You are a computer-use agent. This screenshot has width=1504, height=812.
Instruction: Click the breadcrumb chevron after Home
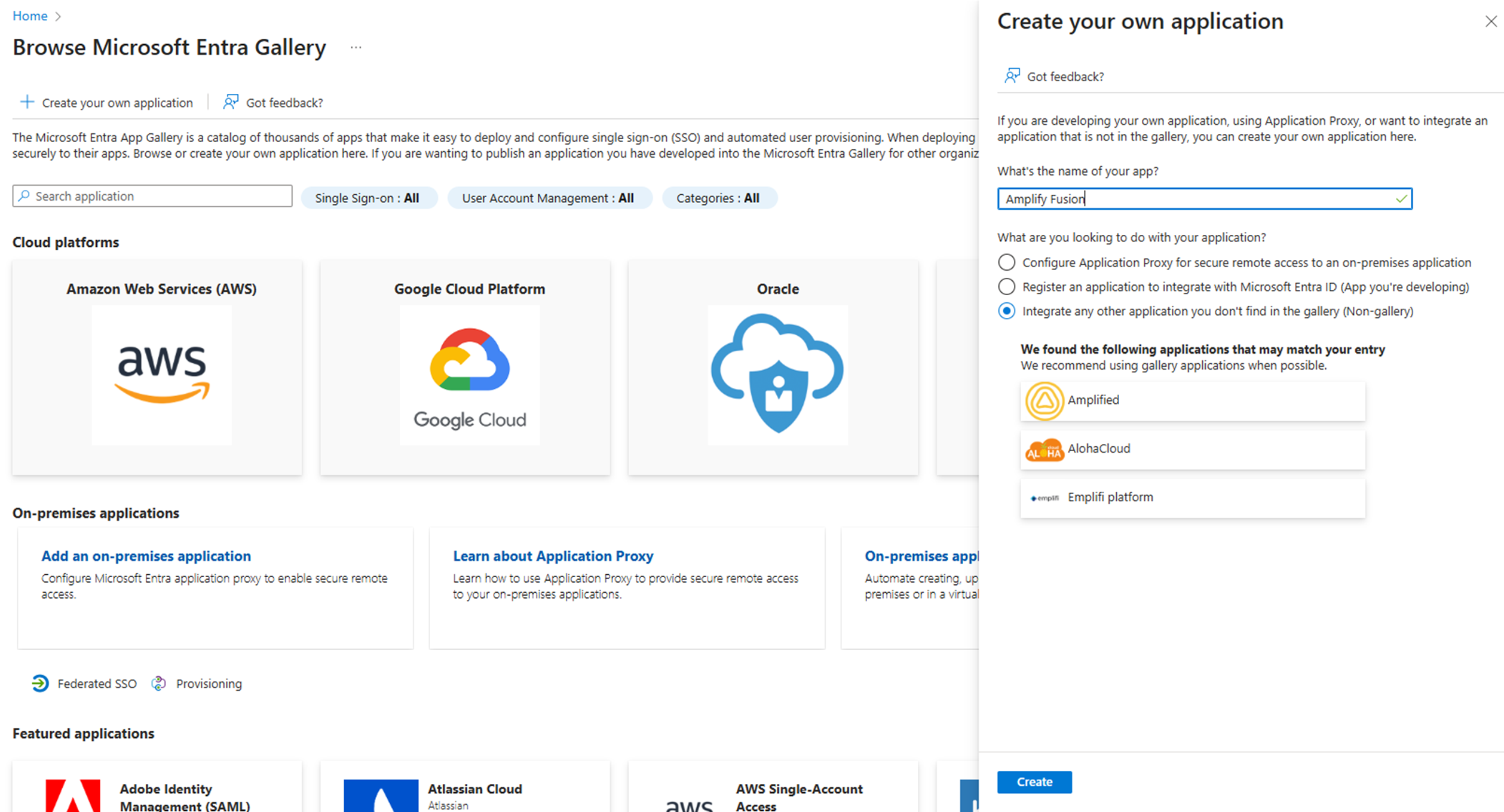58,17
